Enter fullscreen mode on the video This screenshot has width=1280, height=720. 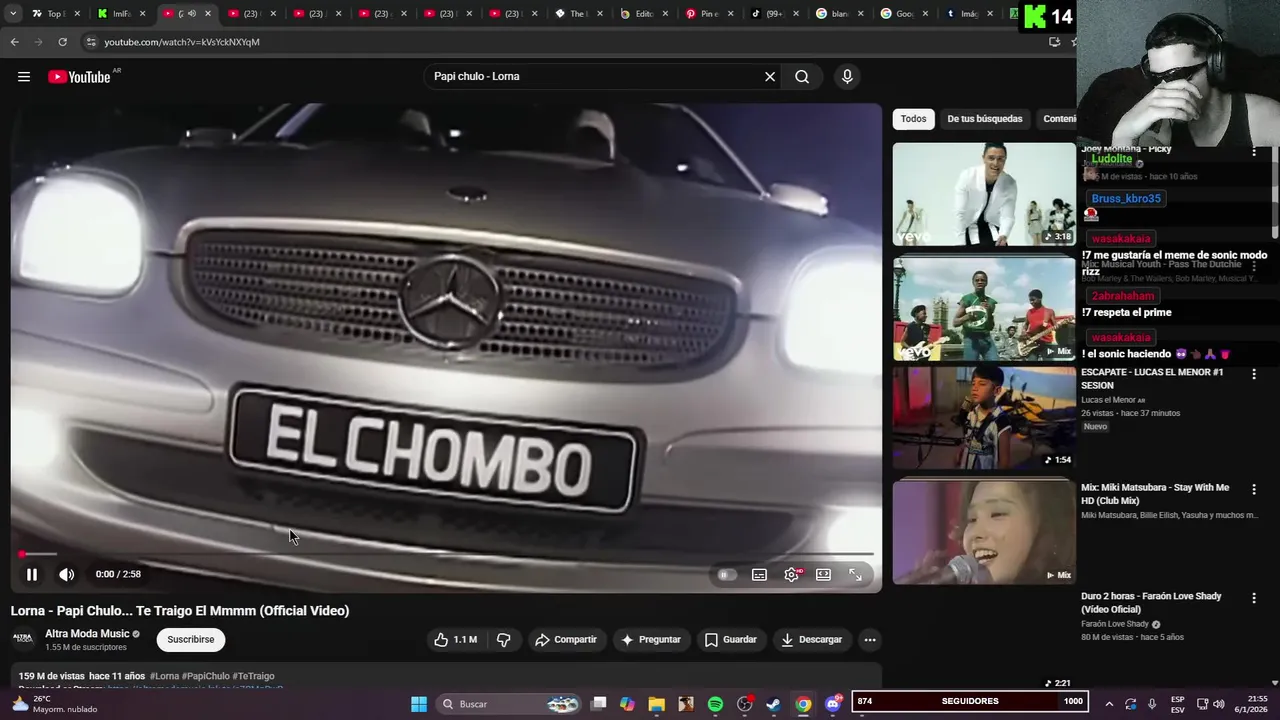pos(855,574)
